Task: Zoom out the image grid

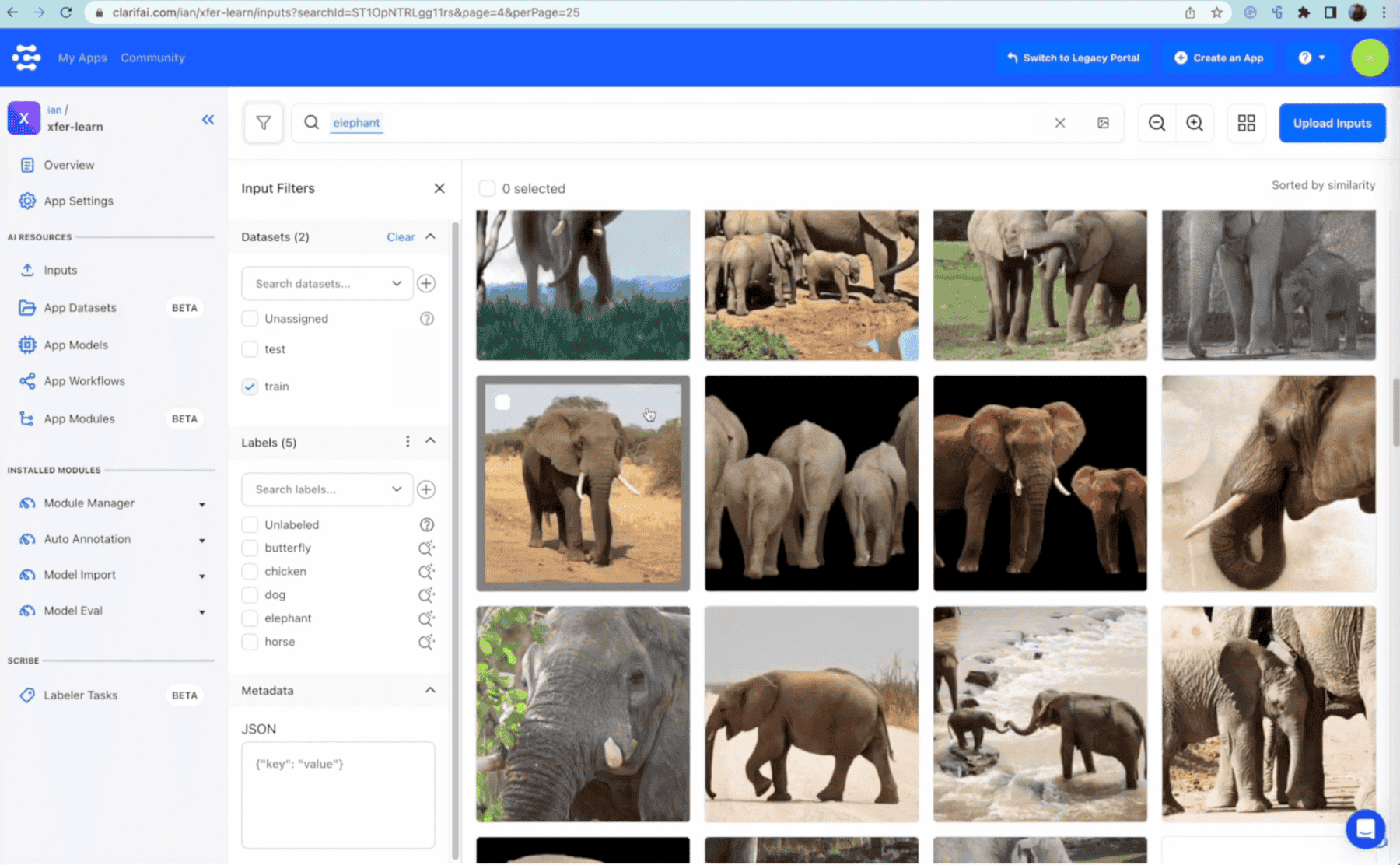Action: coord(1157,123)
